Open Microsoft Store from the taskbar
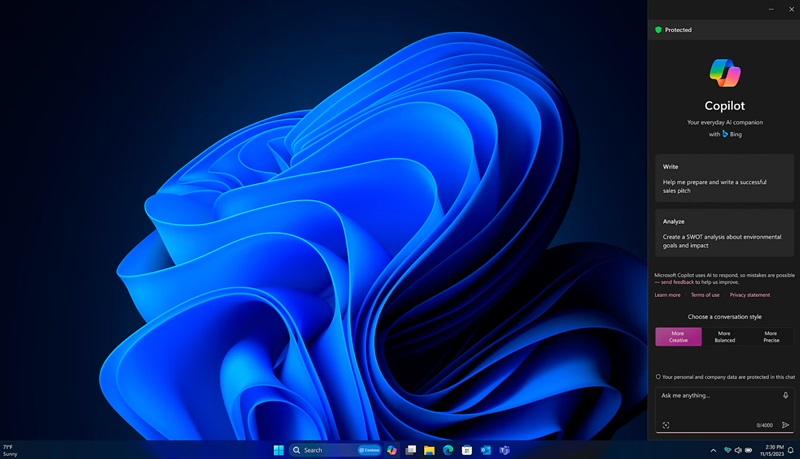Screen dimensions: 800x459 tap(467, 450)
